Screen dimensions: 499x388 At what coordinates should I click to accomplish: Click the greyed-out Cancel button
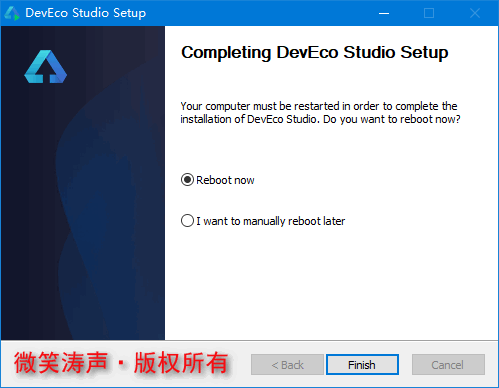coord(448,365)
